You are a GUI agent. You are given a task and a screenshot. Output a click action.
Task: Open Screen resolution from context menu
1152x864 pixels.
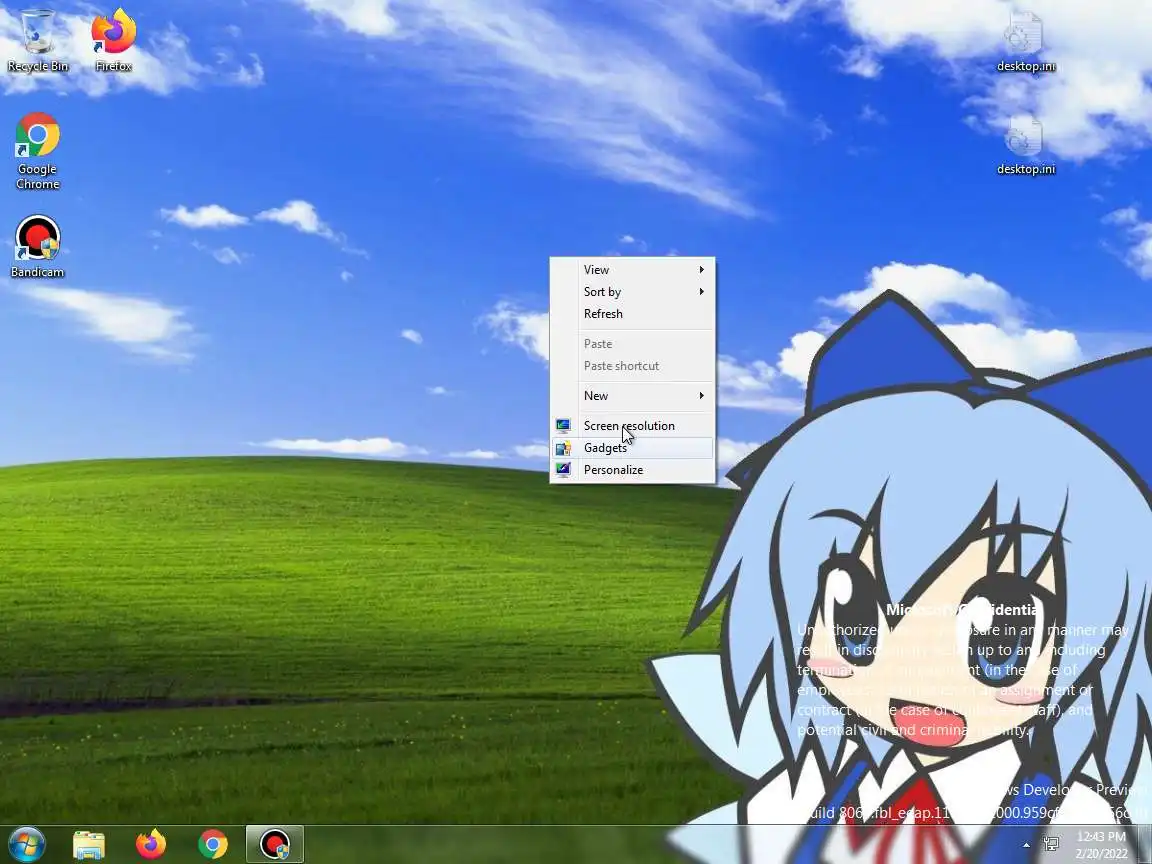(x=632, y=425)
